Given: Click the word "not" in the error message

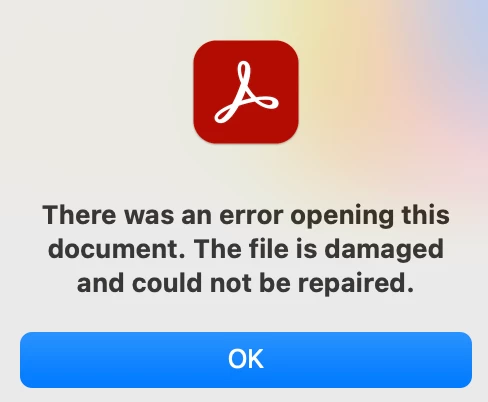Looking at the screenshot, I should tap(230, 284).
